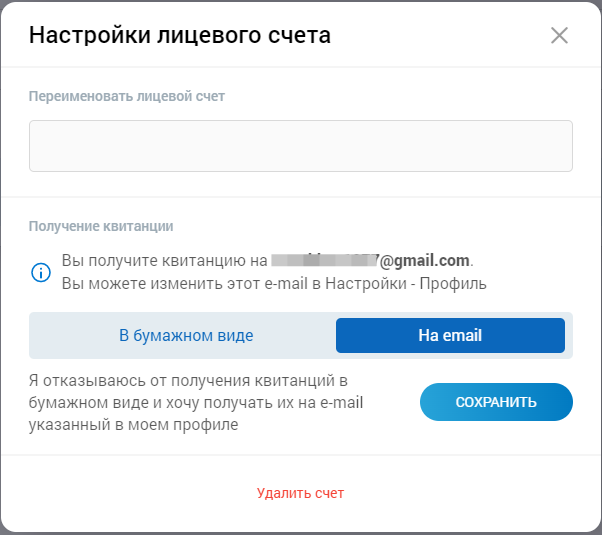Image resolution: width=602 pixels, height=535 pixels.
Task: Click the бумажном виде и хочу получать line
Action: pos(196,403)
